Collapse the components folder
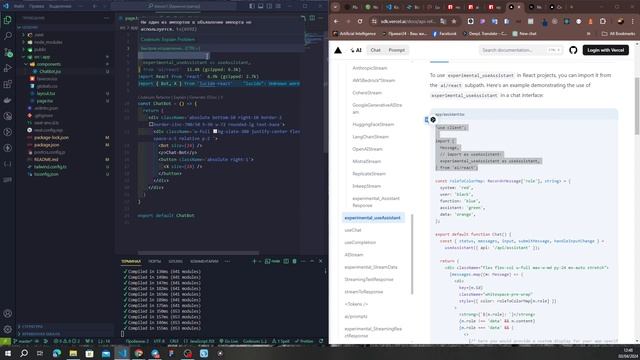Screen dimensions: 640x360 coord(26,64)
